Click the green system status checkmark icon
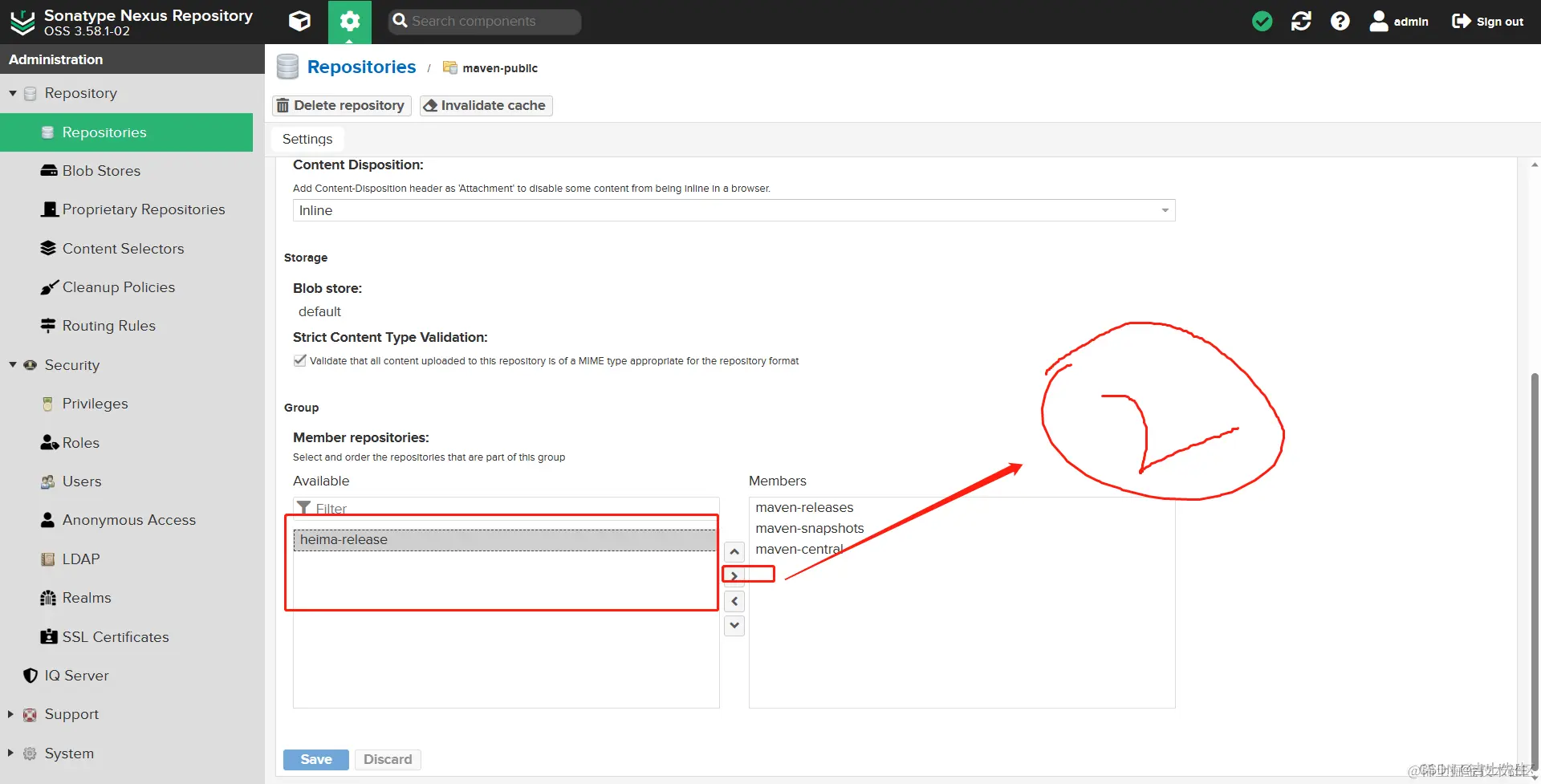This screenshot has height=784, width=1541. [x=1262, y=22]
